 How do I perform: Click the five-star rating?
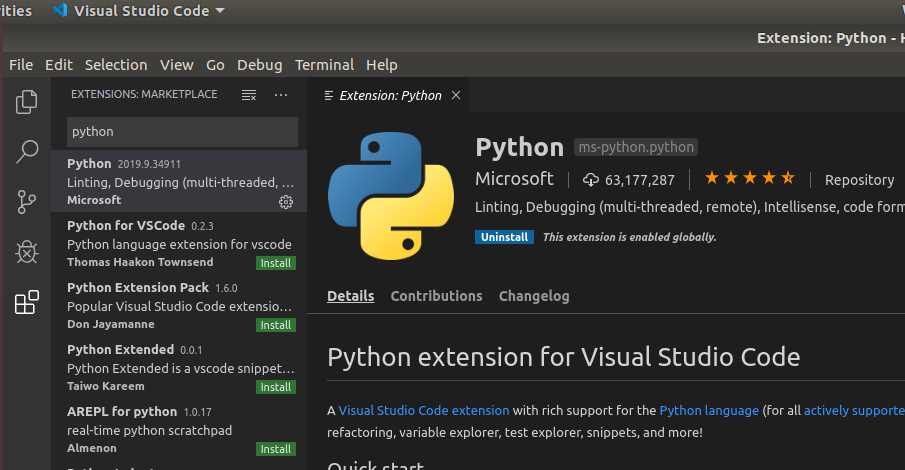pos(750,178)
